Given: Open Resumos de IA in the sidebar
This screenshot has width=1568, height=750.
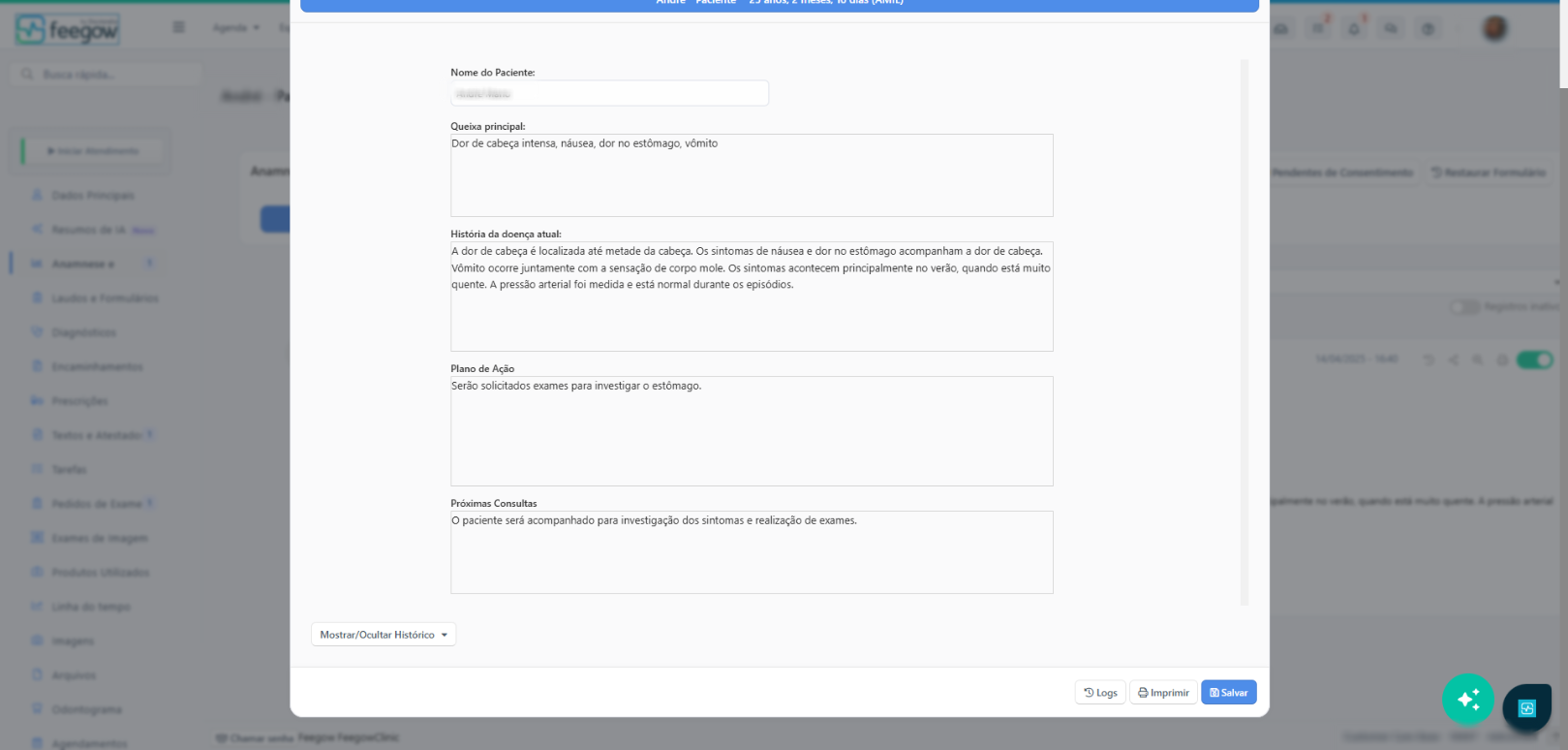Looking at the screenshot, I should (89, 230).
